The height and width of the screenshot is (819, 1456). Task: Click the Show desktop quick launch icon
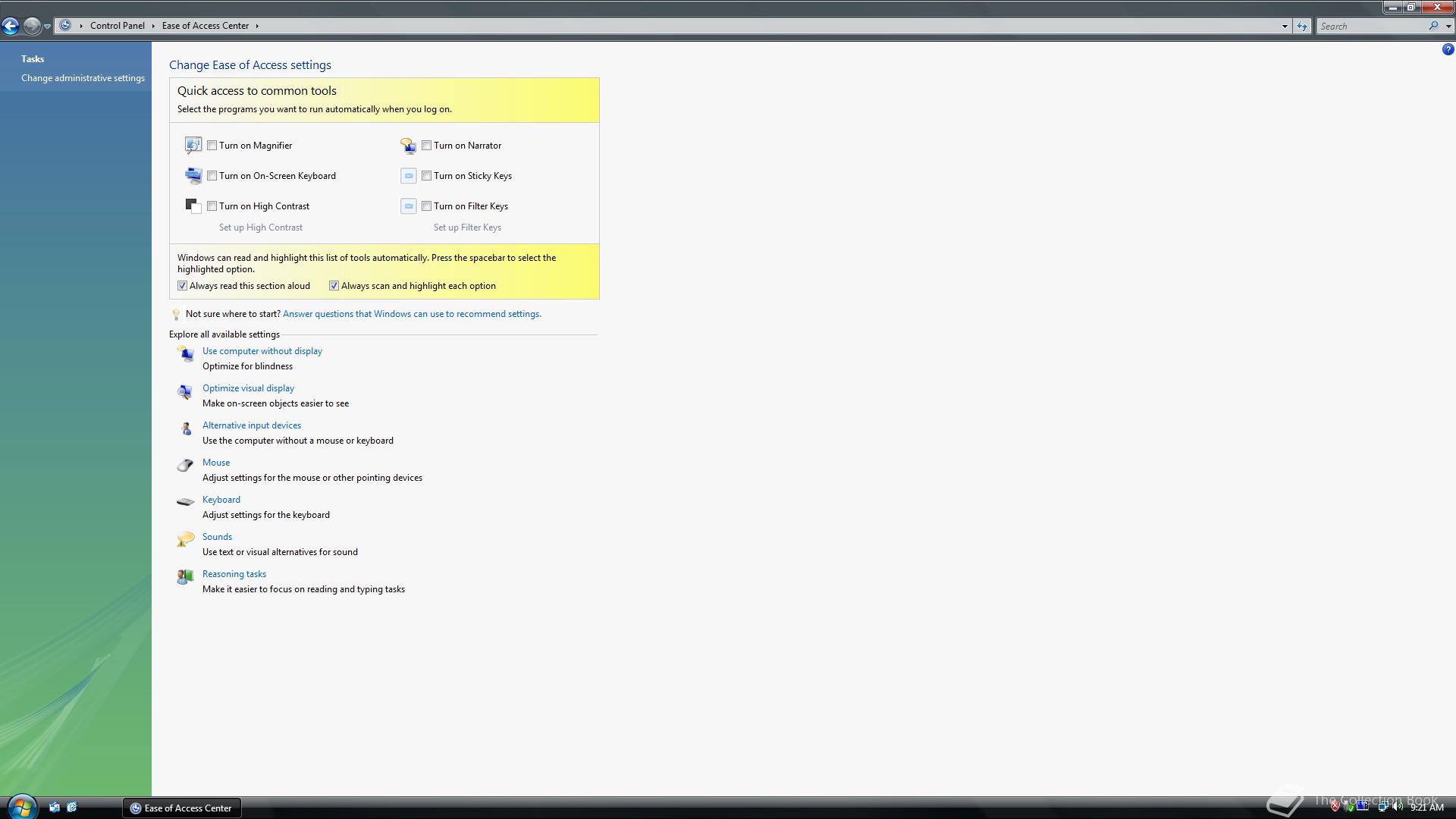(x=55, y=808)
